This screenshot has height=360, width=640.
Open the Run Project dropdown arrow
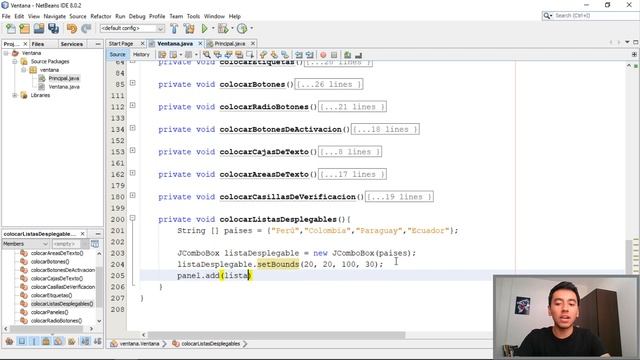[213, 28]
